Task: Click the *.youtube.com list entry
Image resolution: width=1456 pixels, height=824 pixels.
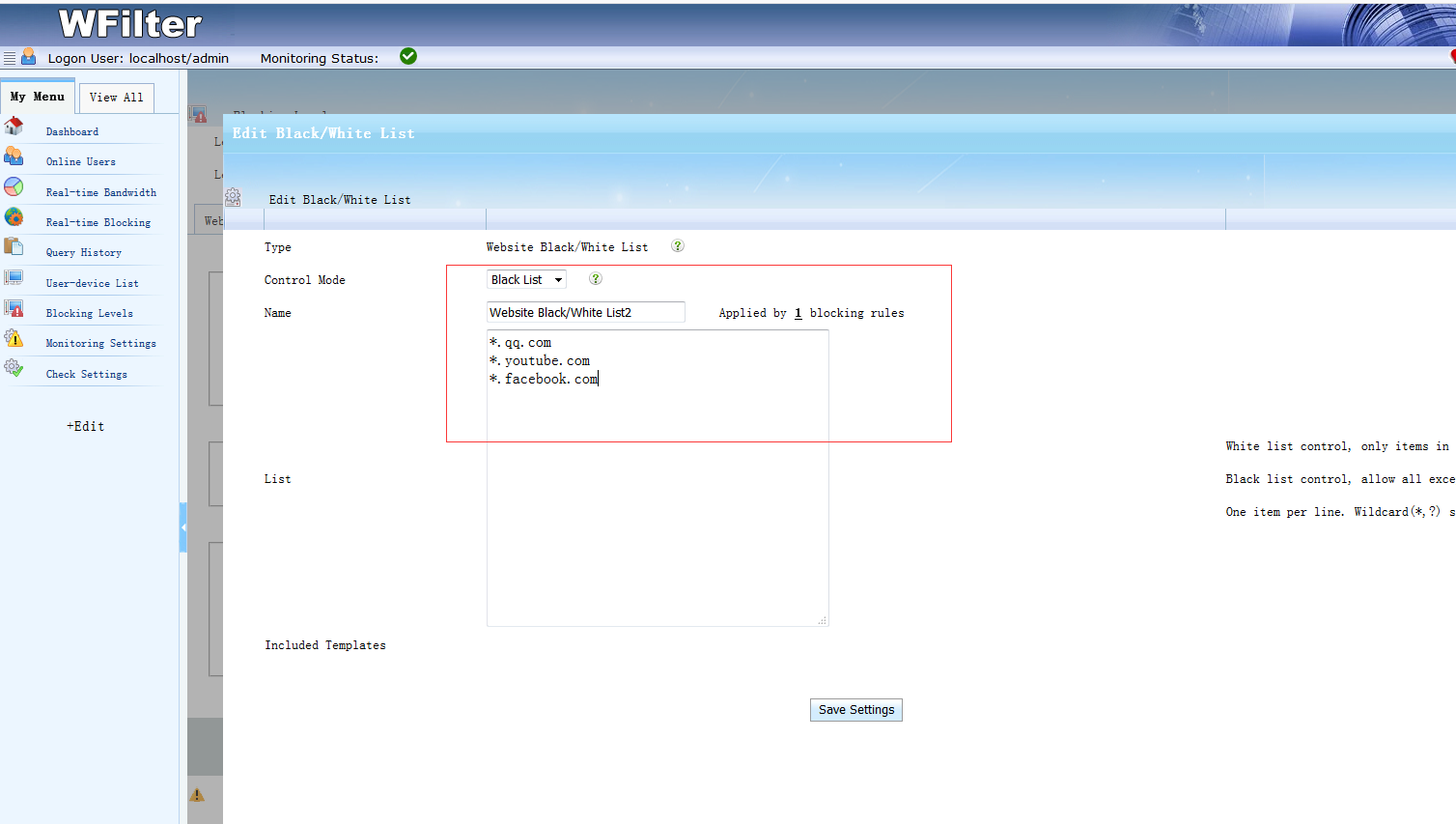Action: coord(540,360)
